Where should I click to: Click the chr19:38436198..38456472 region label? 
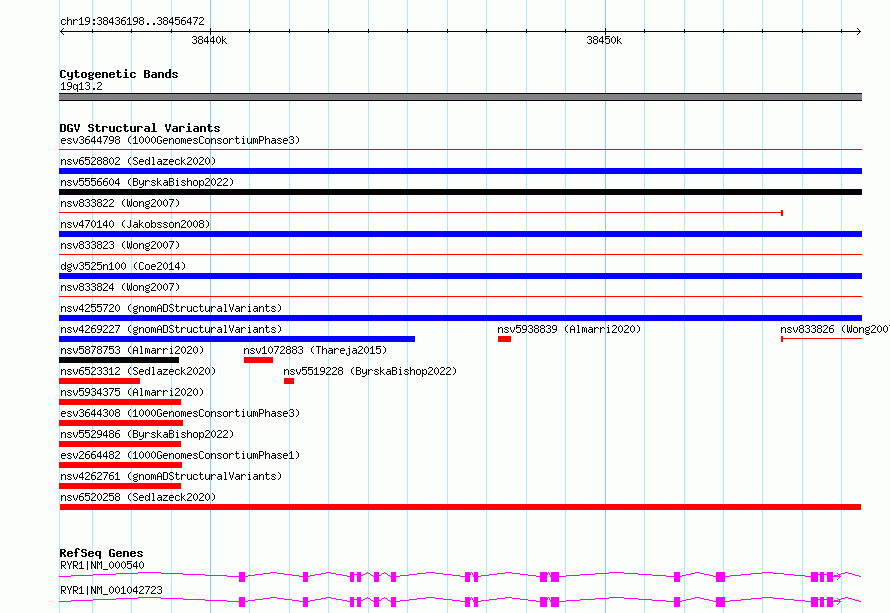pos(132,21)
